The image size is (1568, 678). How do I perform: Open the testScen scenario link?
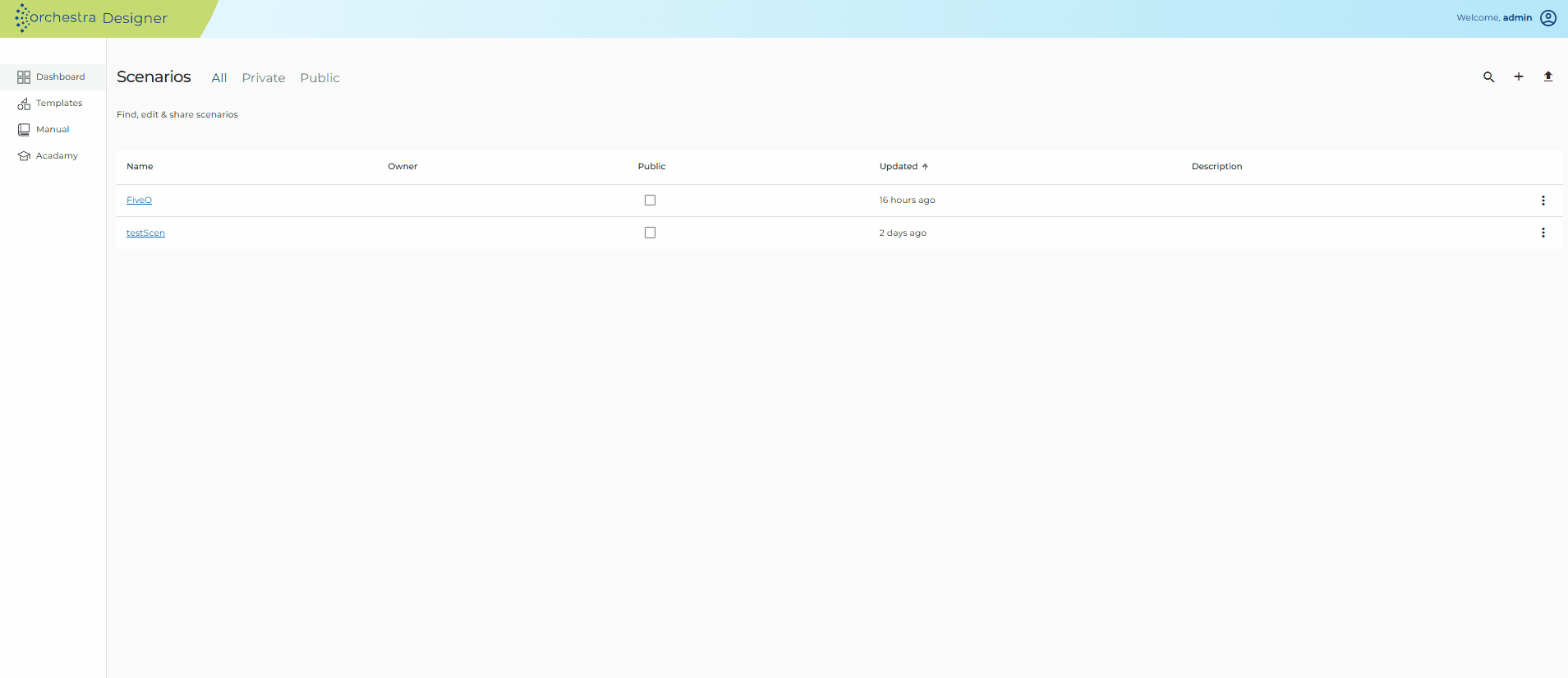coord(145,233)
